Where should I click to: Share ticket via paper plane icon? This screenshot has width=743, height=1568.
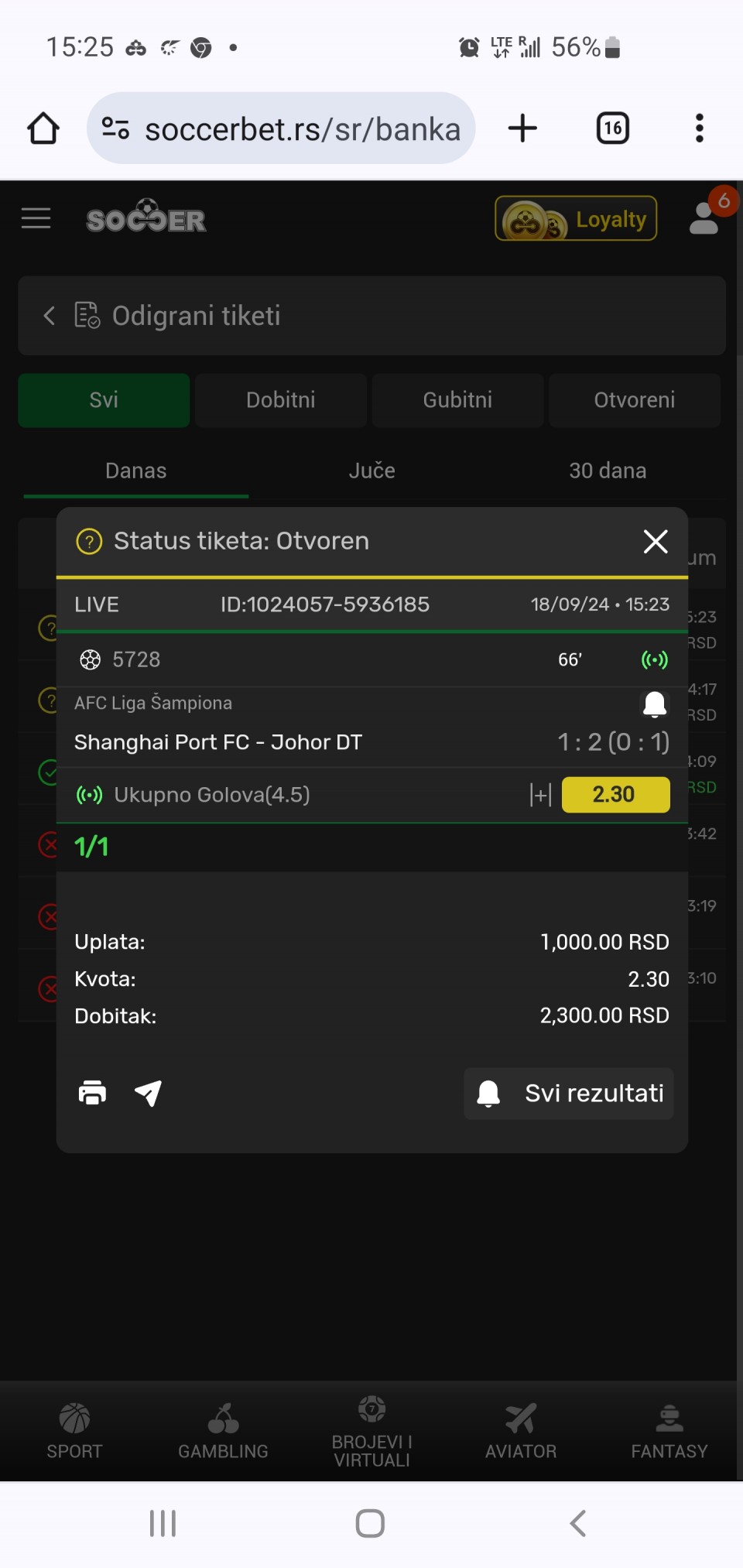(x=148, y=1093)
